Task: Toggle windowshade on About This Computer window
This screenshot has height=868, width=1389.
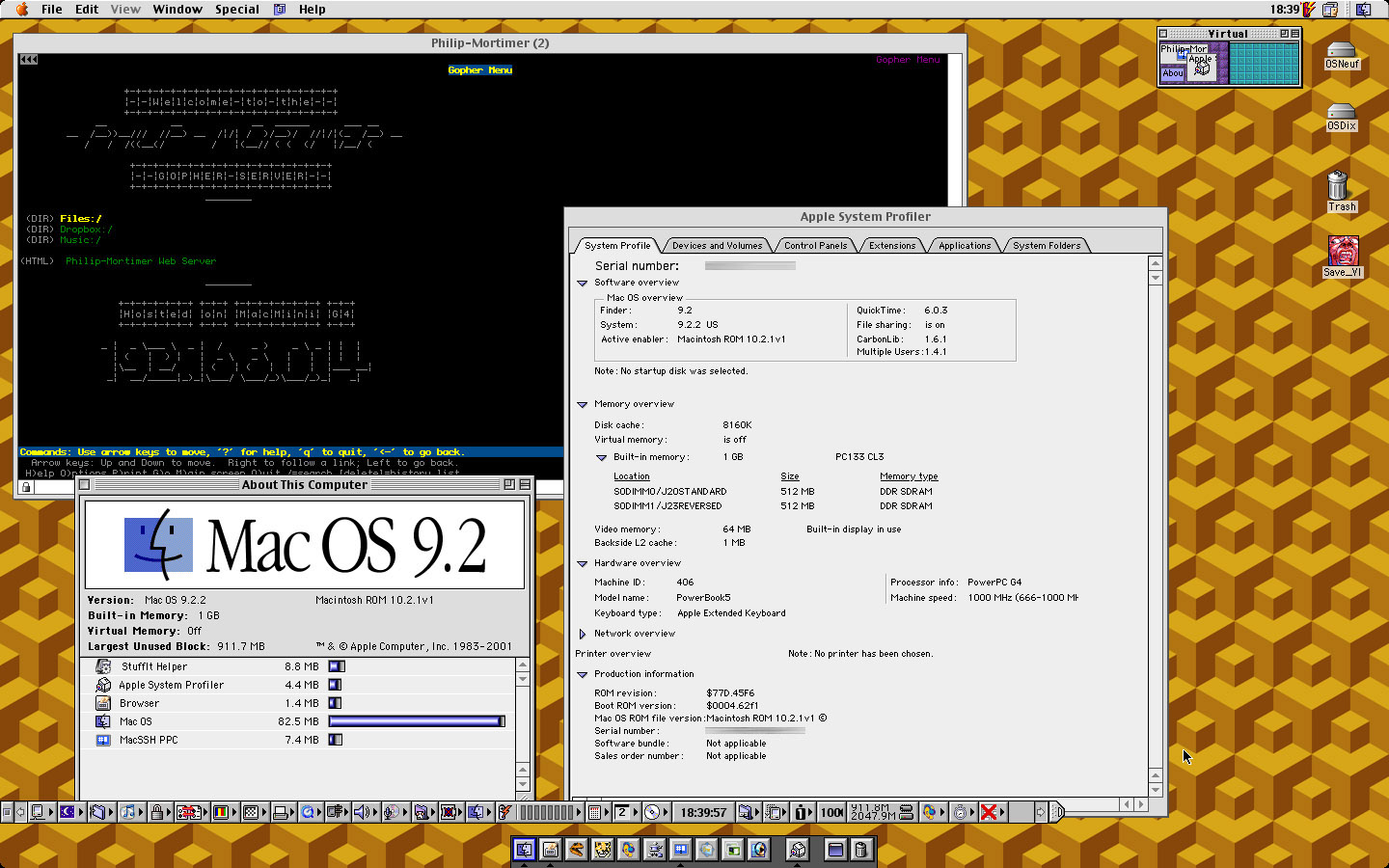Action: point(524,484)
